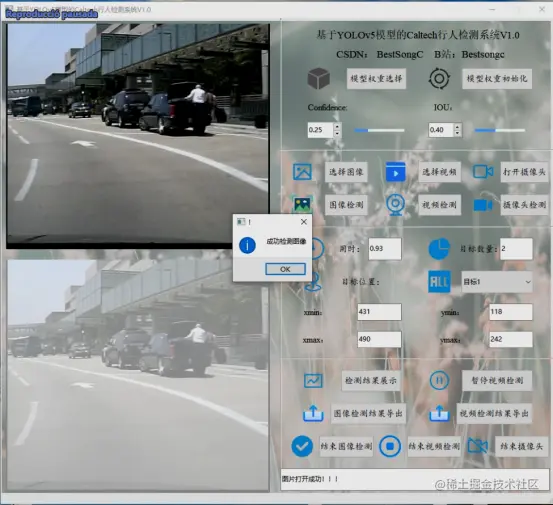Increase the Confidence spinbox value
This screenshot has width=553, height=505.
337,127
